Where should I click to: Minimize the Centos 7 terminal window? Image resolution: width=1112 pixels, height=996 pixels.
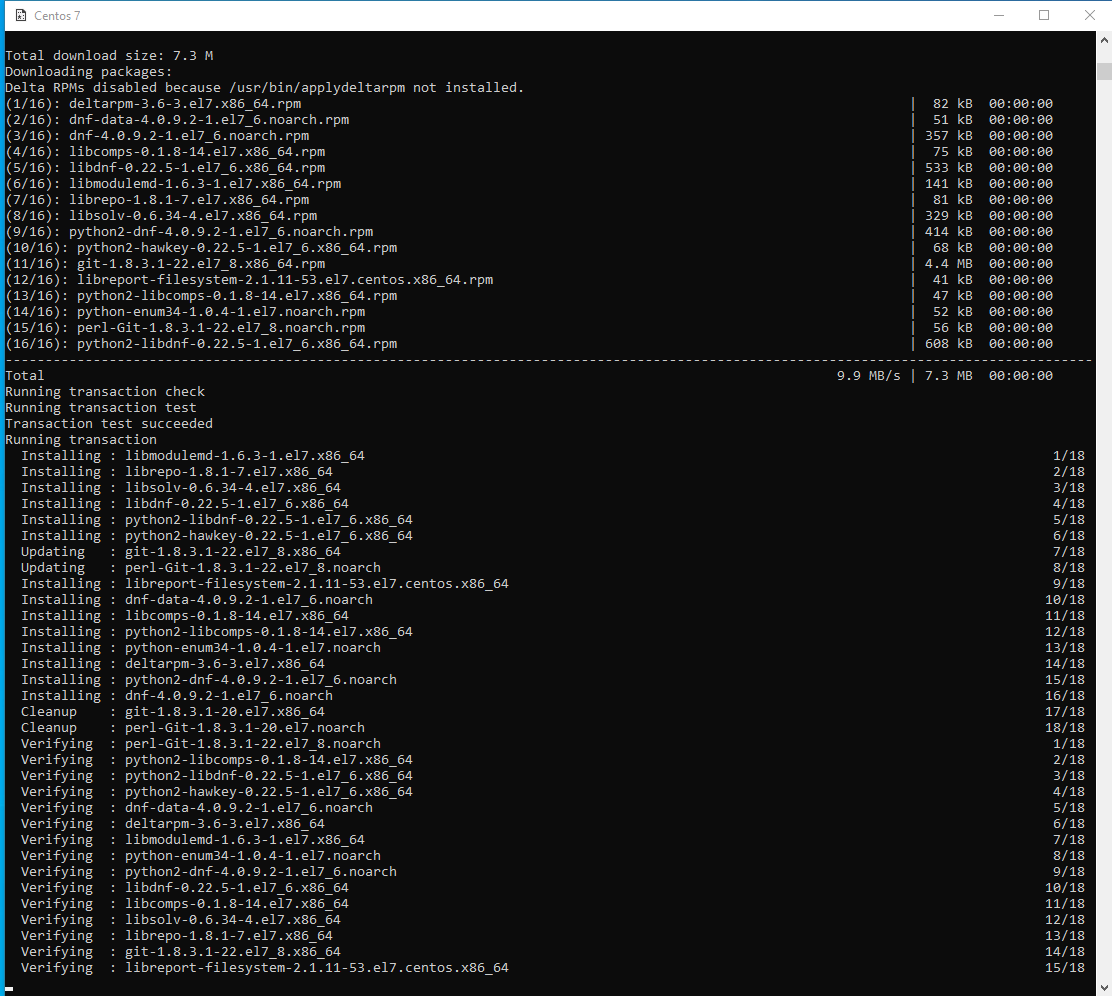997,15
